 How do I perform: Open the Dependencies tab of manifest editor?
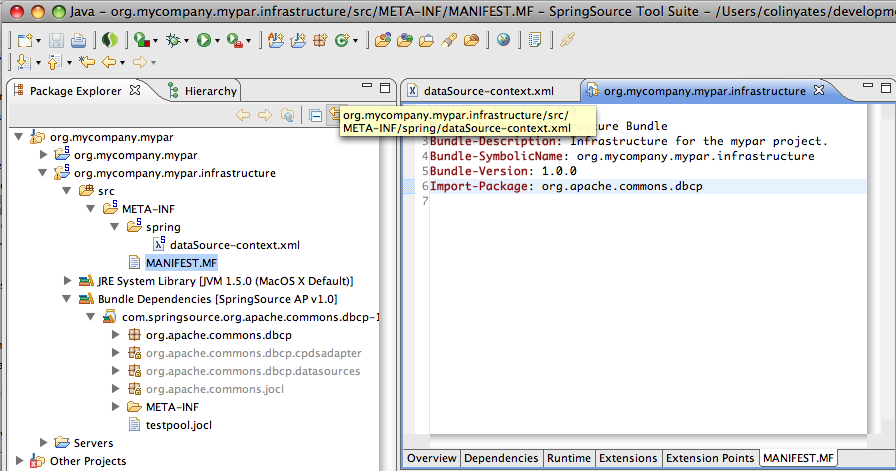pyautogui.click(x=501, y=458)
